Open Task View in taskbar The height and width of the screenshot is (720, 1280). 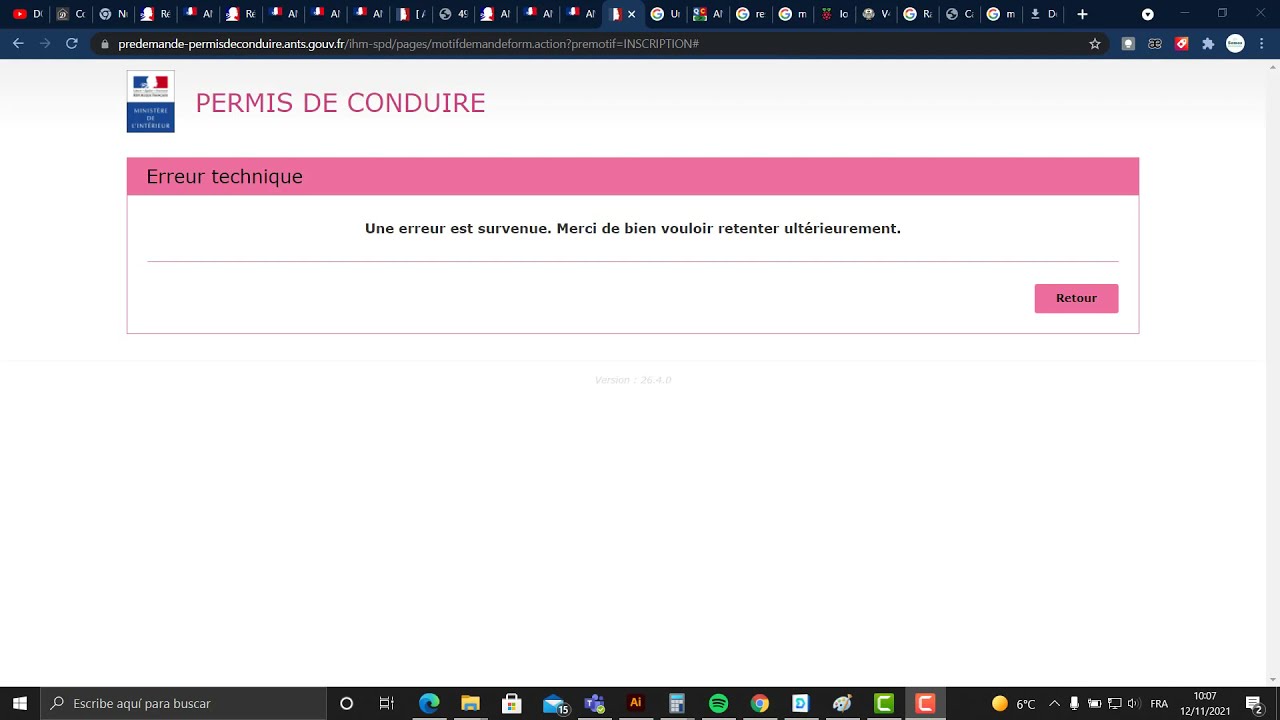tap(387, 703)
